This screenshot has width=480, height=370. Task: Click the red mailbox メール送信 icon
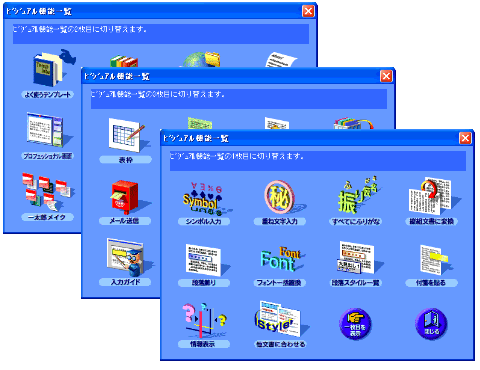tap(125, 197)
